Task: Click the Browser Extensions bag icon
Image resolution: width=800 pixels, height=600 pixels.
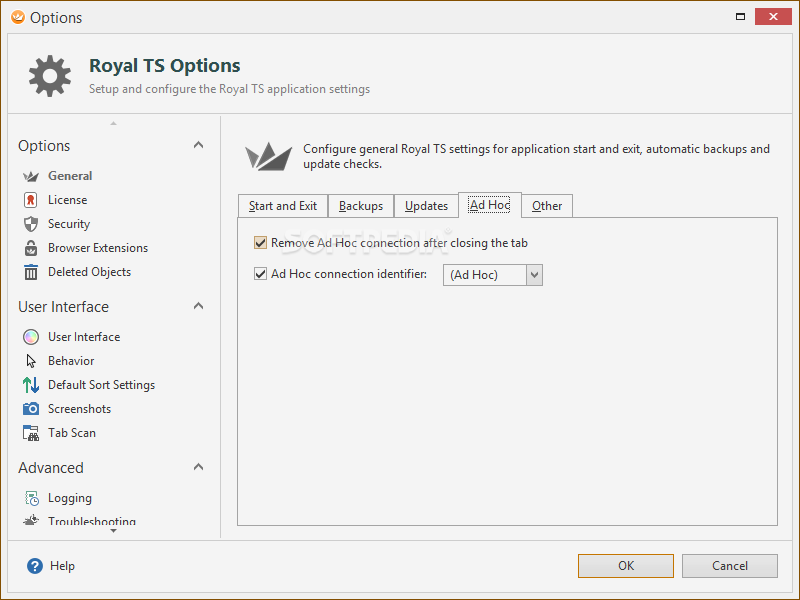Action: pyautogui.click(x=31, y=248)
